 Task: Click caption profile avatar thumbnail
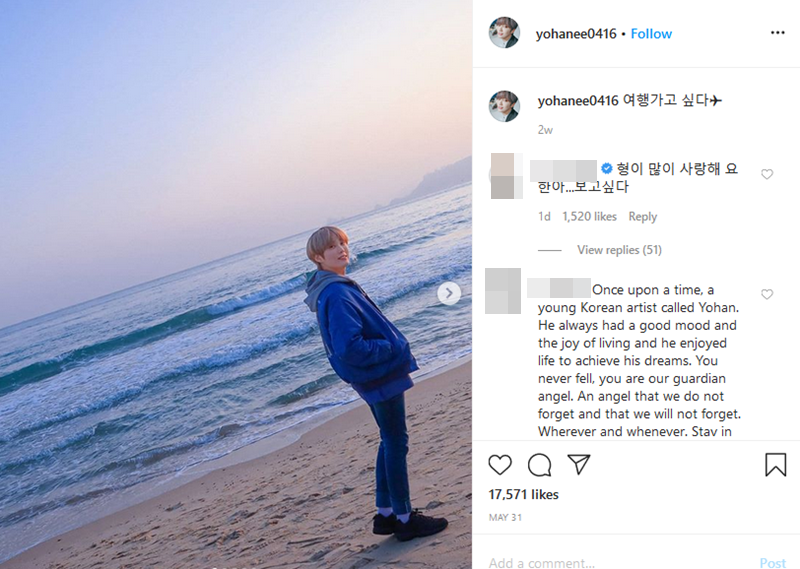pyautogui.click(x=504, y=105)
